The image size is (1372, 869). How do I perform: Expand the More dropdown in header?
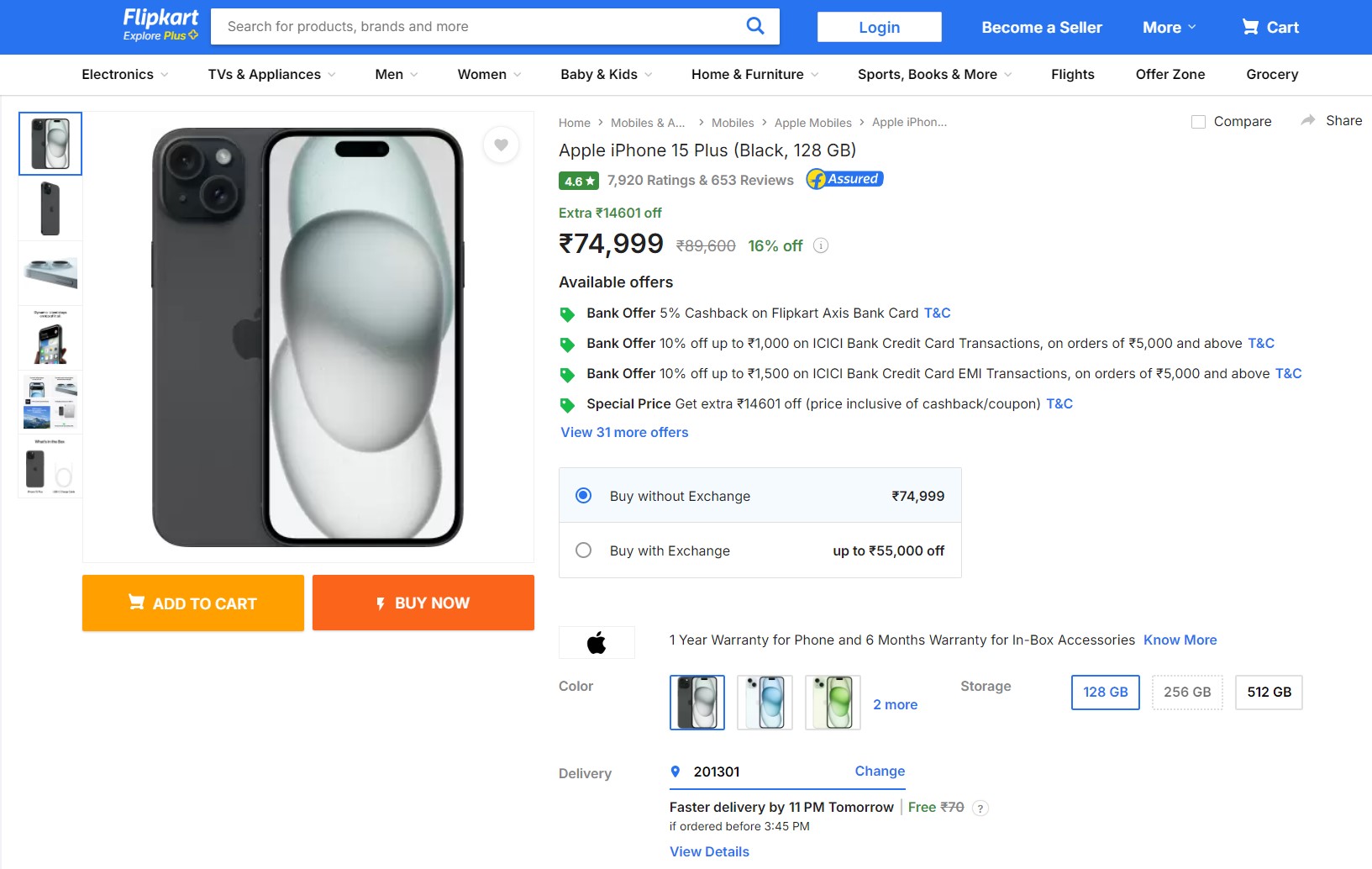pyautogui.click(x=1169, y=27)
